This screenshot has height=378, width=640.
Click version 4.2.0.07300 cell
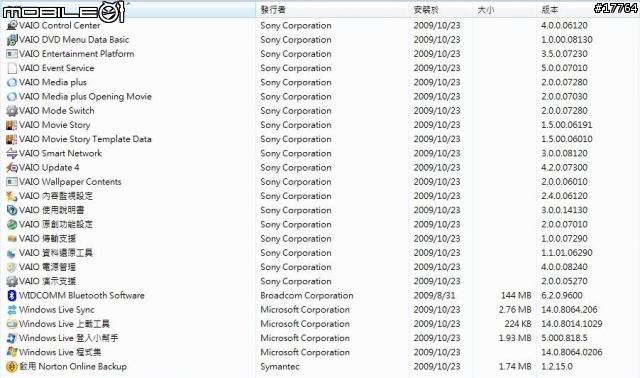[x=564, y=168]
